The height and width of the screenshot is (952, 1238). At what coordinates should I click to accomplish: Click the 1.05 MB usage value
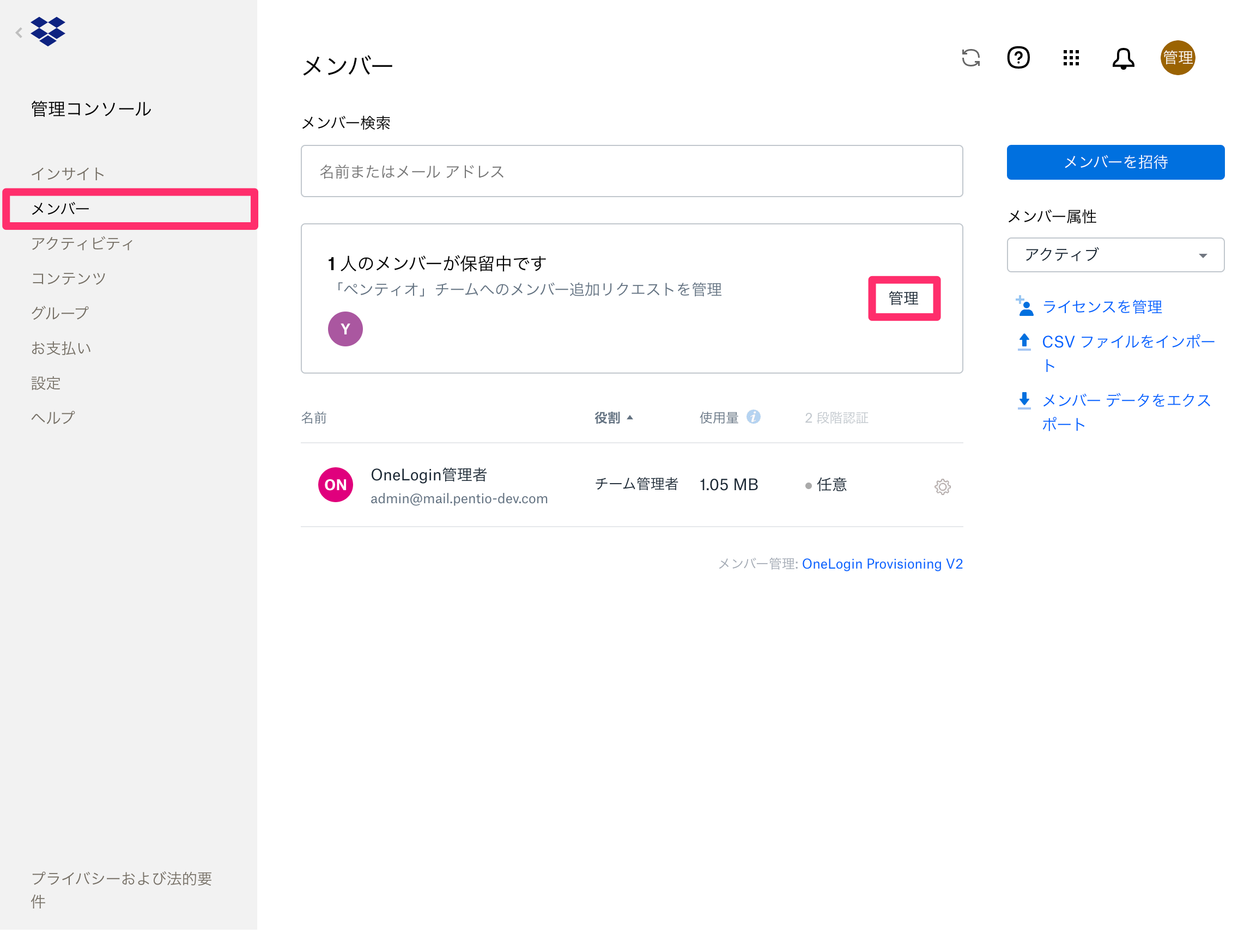729,485
